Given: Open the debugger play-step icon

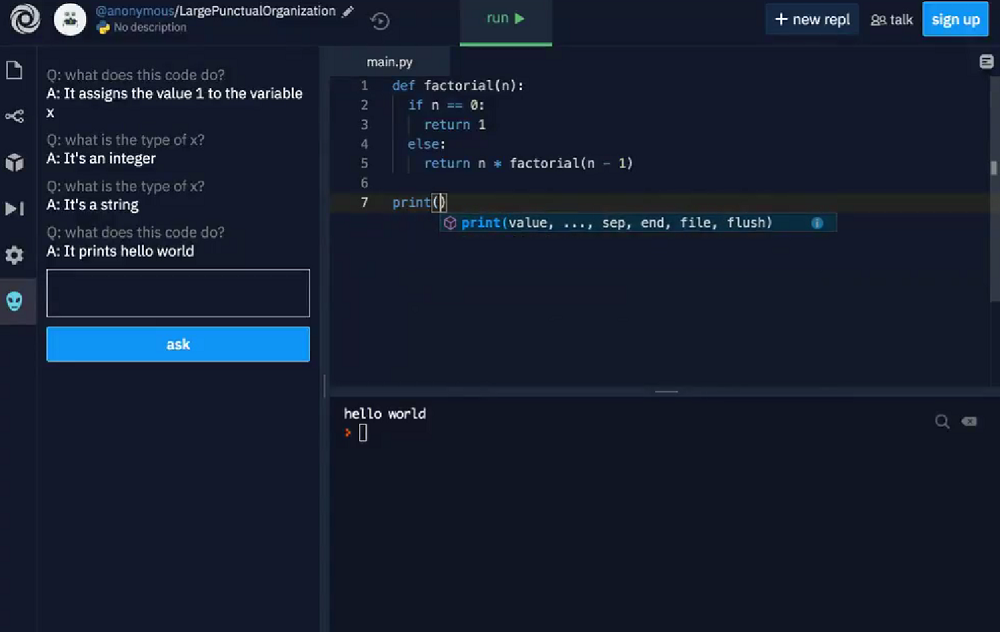Looking at the screenshot, I should pos(14,209).
